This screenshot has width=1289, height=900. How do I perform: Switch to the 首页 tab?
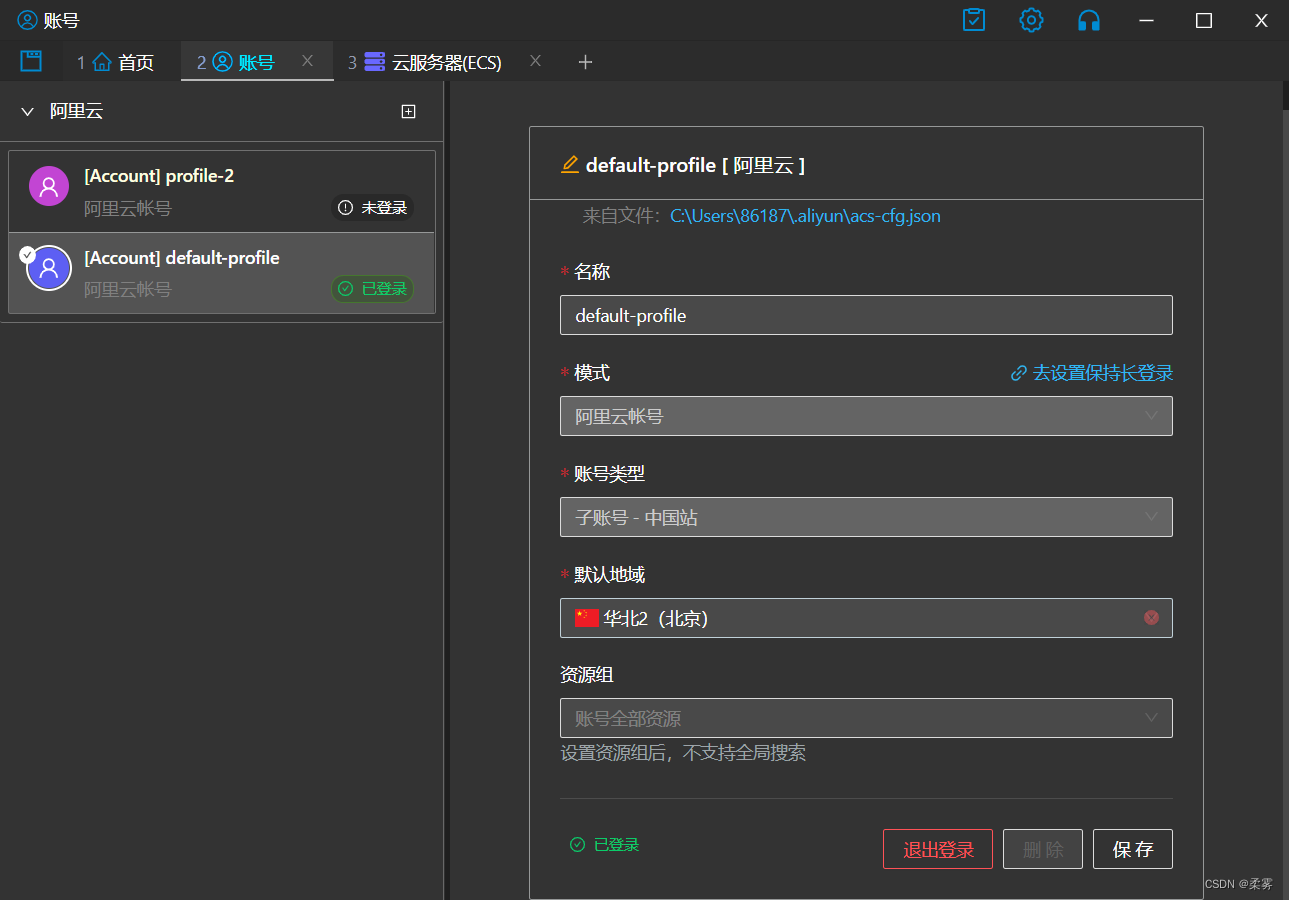pyautogui.click(x=115, y=62)
